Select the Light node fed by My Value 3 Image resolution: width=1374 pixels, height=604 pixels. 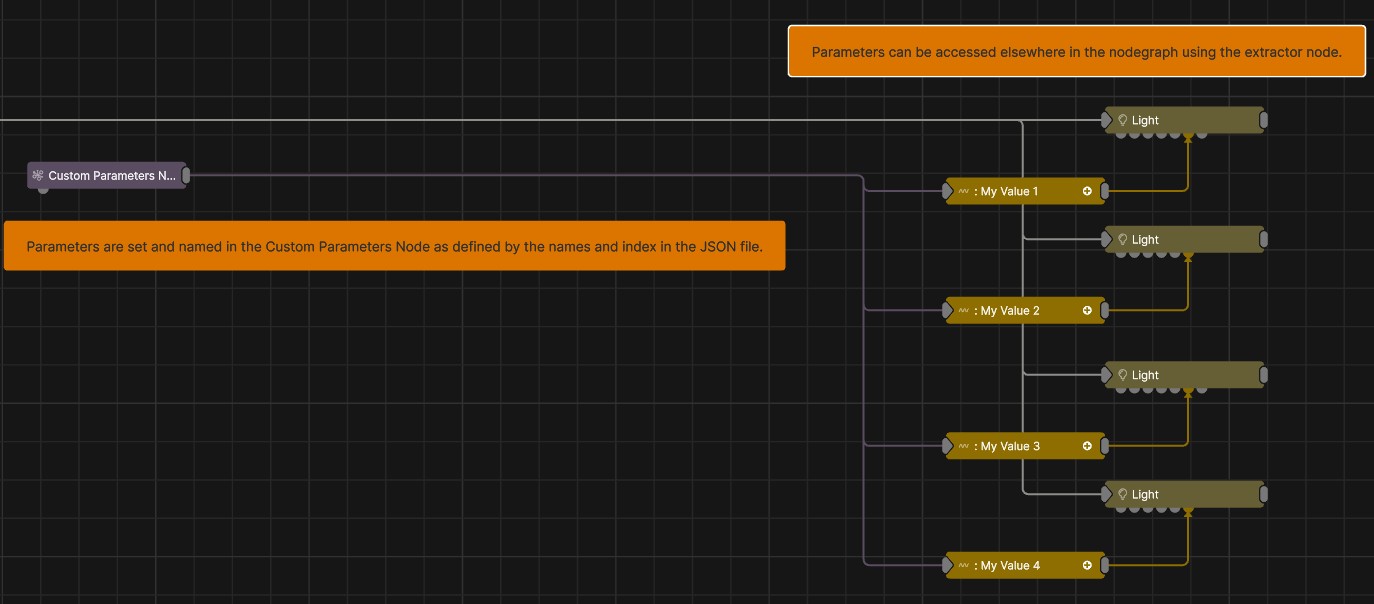coord(1184,375)
